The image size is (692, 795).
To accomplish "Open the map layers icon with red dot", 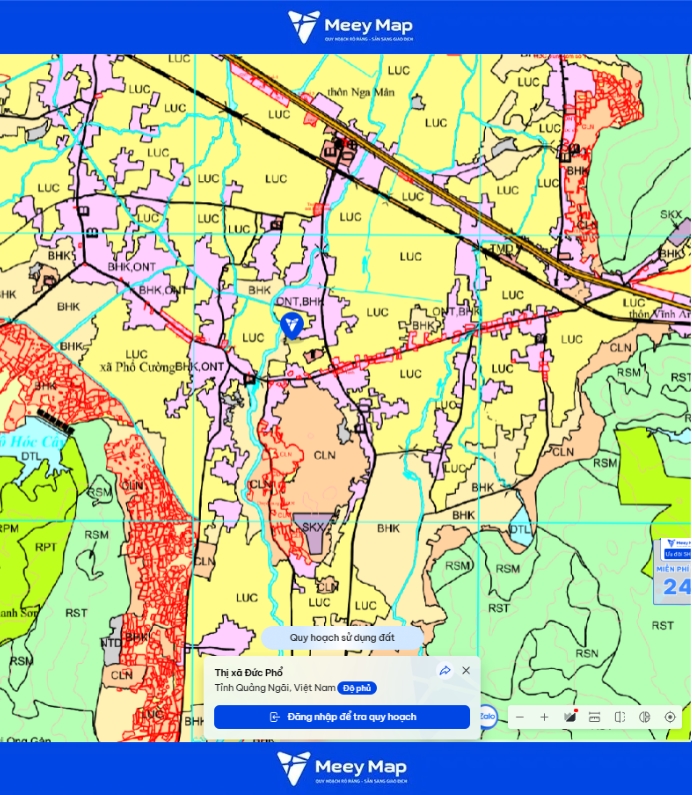I will tap(570, 716).
